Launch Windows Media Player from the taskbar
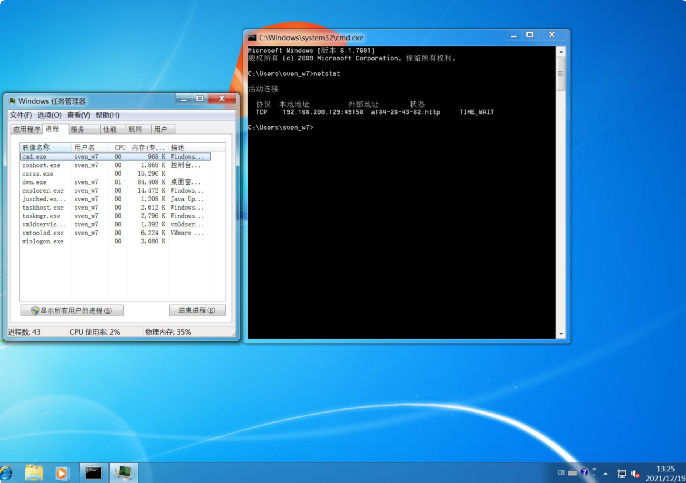686x483 pixels. pyautogui.click(x=62, y=472)
